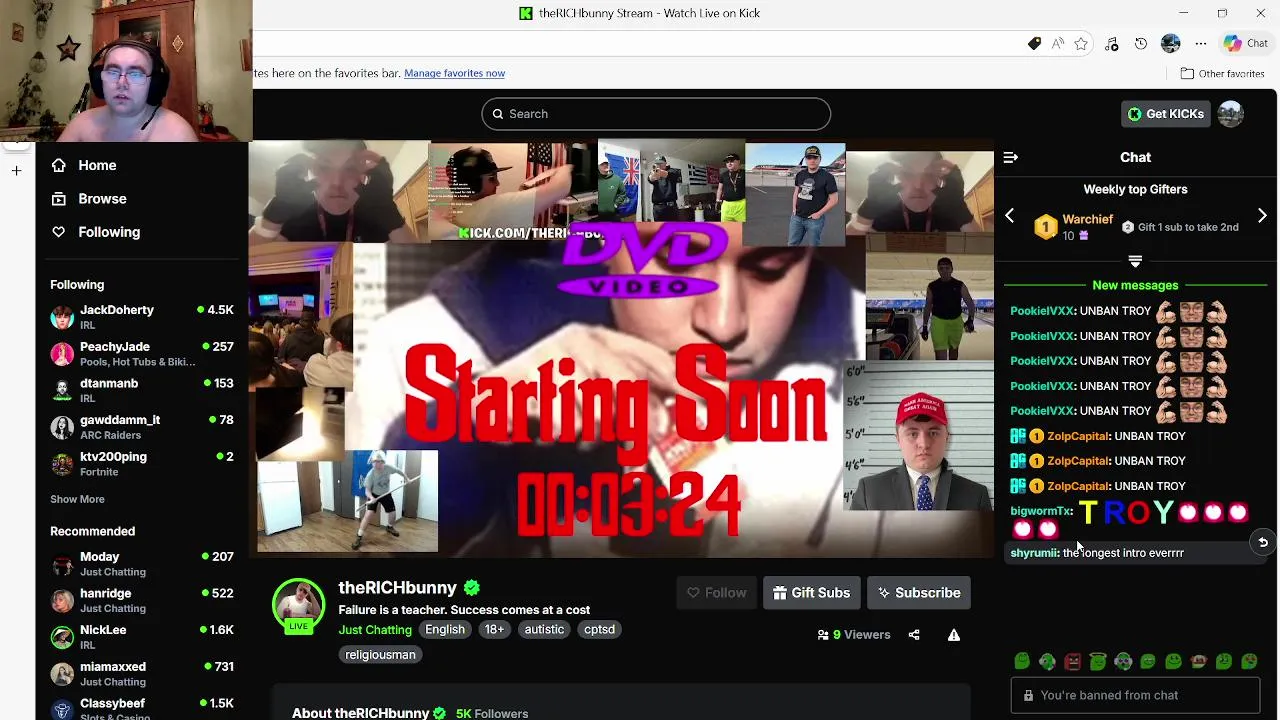Select the dtanmanb channel avatar
1280x720 pixels.
[x=62, y=390]
